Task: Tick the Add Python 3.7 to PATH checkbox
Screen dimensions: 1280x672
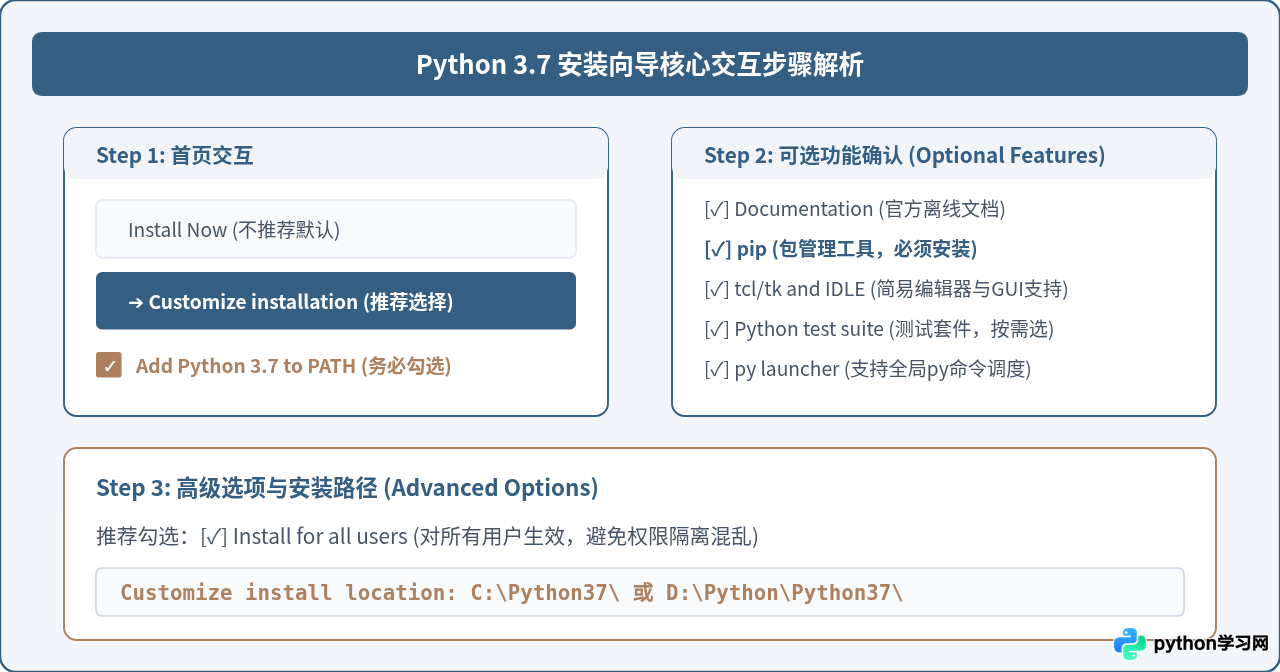Action: (109, 365)
